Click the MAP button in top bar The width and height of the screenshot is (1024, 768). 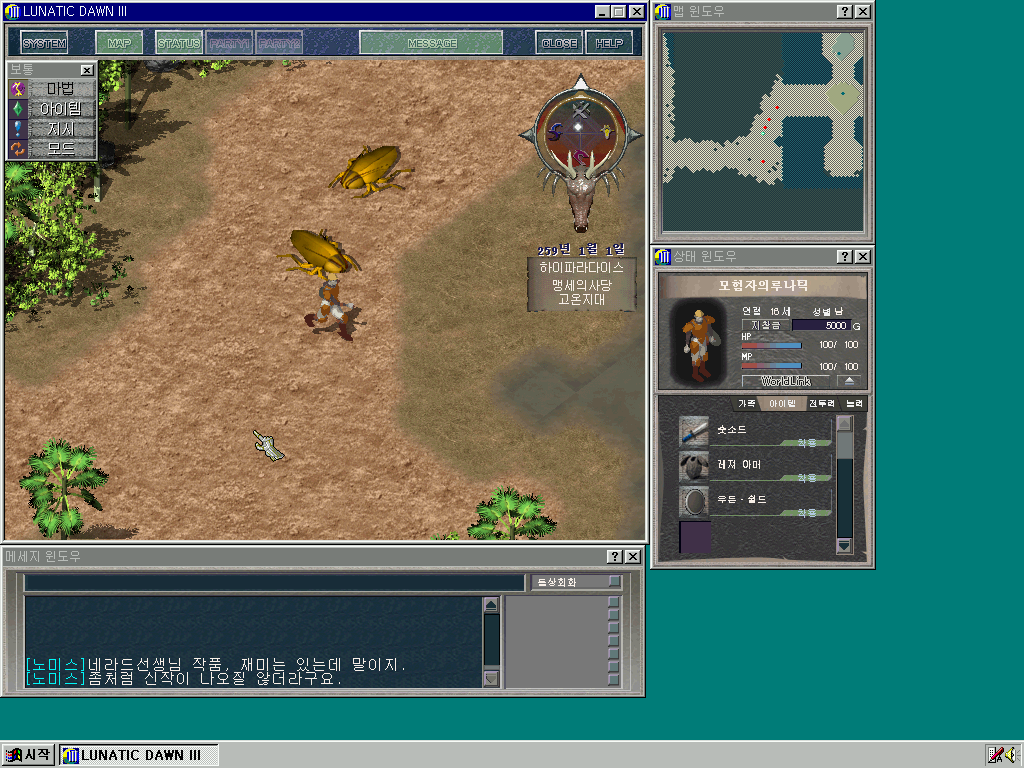tap(119, 43)
